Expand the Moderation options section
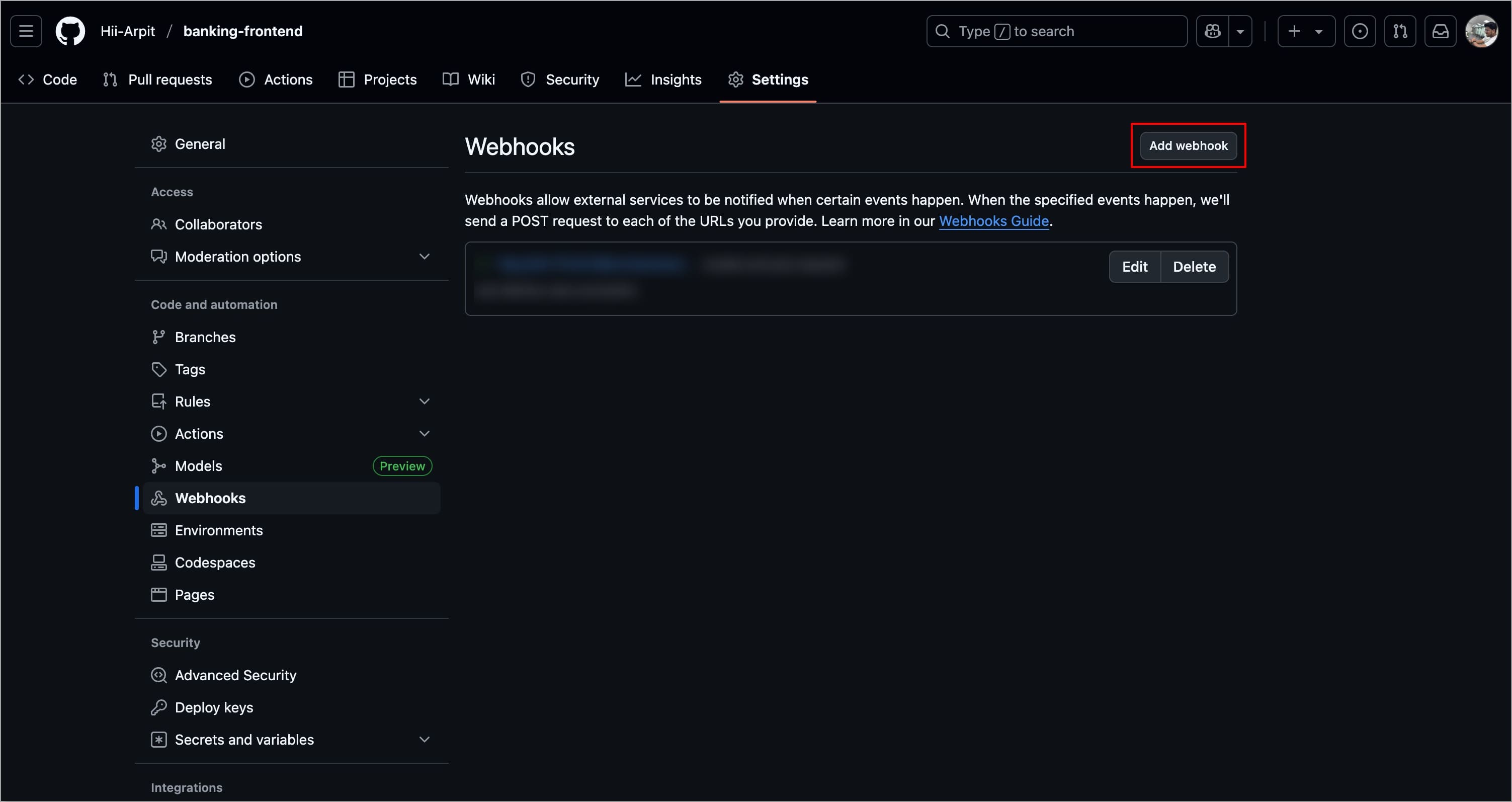Screen dimensions: 1512x802 coord(425,257)
